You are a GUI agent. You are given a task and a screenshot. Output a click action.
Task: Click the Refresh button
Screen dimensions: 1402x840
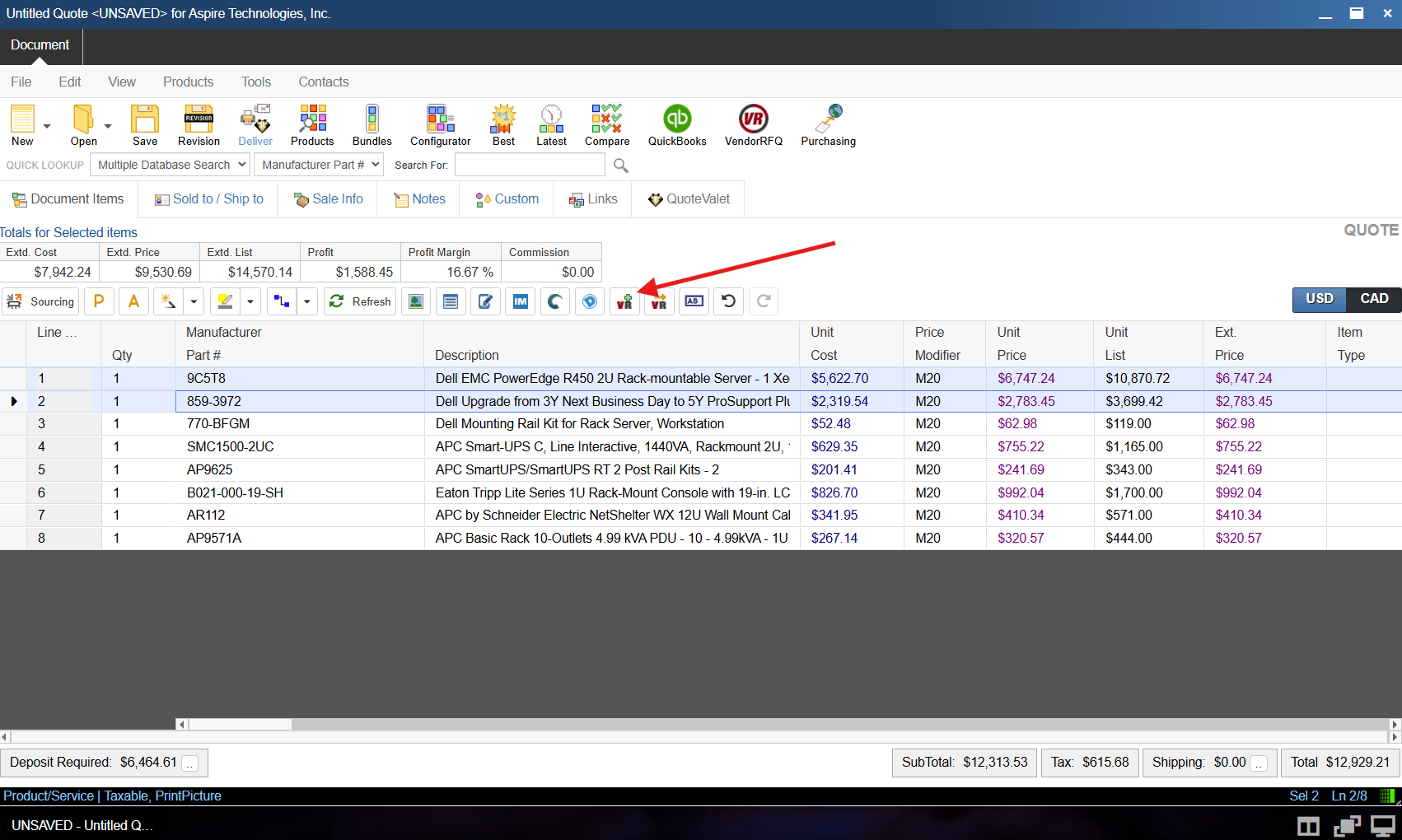(360, 301)
